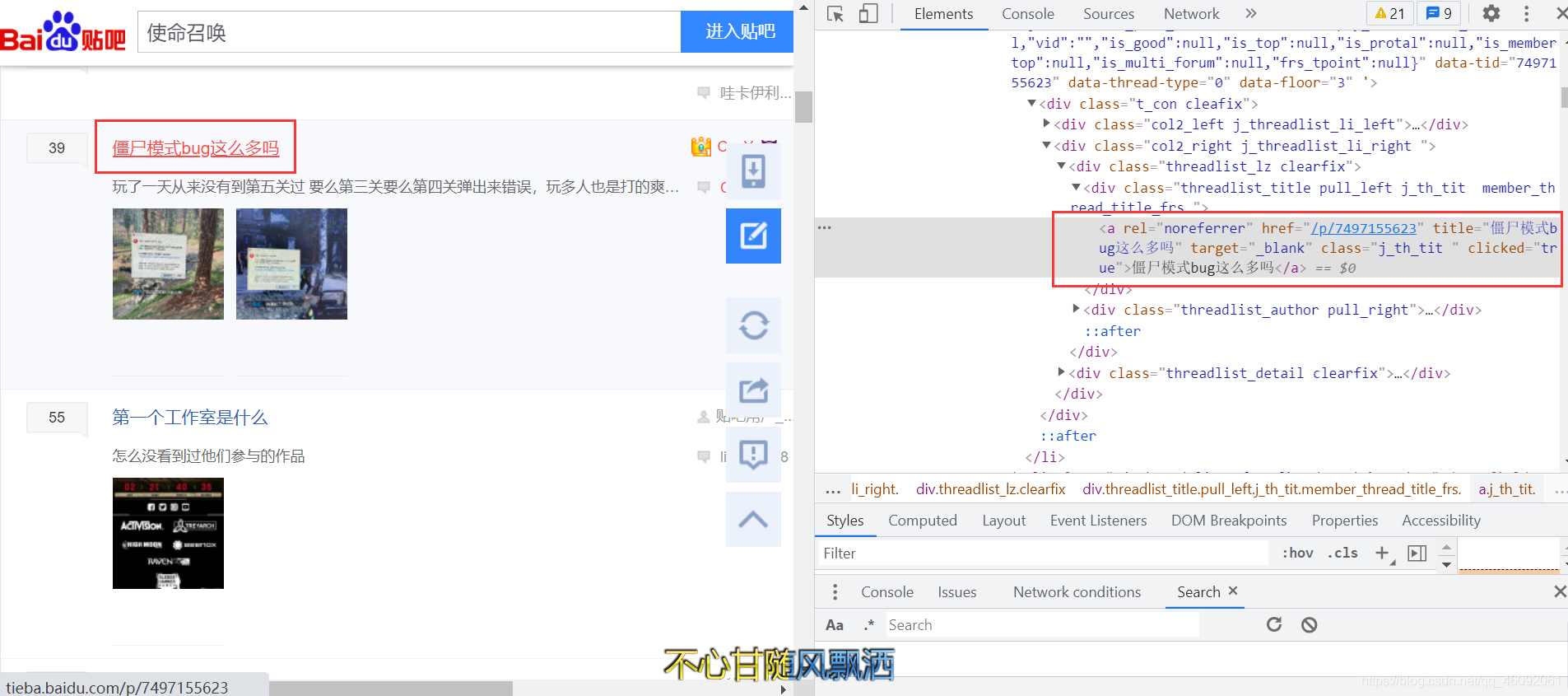Click the 9 messages badge
This screenshot has height=696, width=1568.
[1439, 13]
